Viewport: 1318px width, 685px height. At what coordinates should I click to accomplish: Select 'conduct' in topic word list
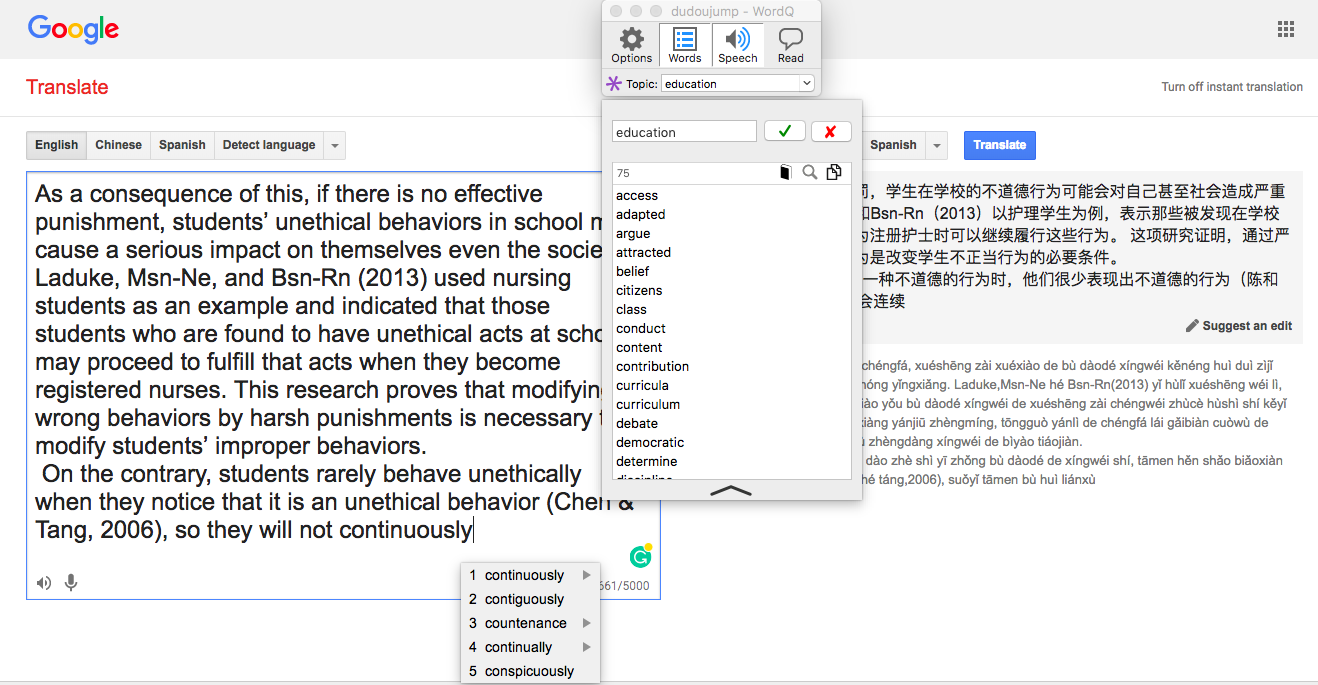[641, 328]
